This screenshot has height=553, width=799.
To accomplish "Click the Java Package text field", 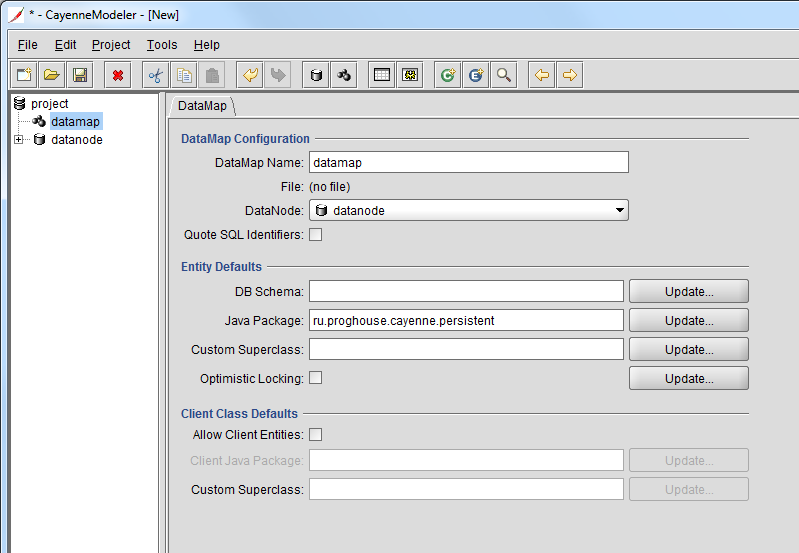I will 466,321.
